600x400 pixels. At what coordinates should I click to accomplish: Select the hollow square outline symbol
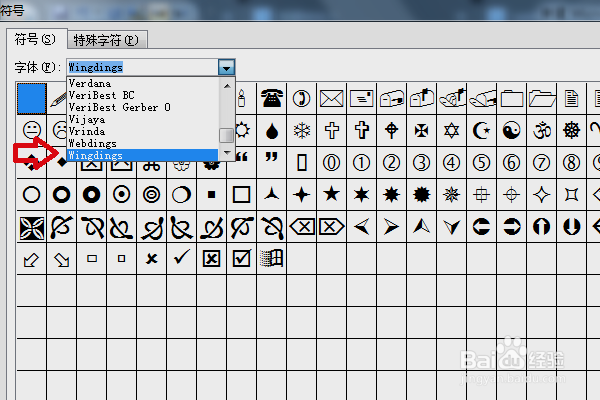click(241, 194)
